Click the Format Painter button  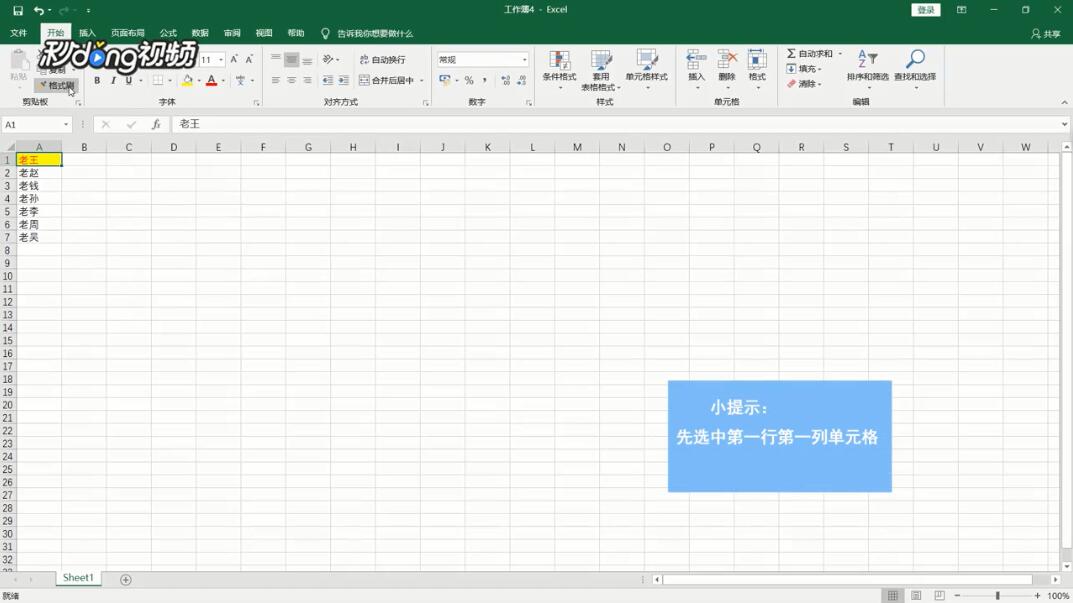[56, 86]
